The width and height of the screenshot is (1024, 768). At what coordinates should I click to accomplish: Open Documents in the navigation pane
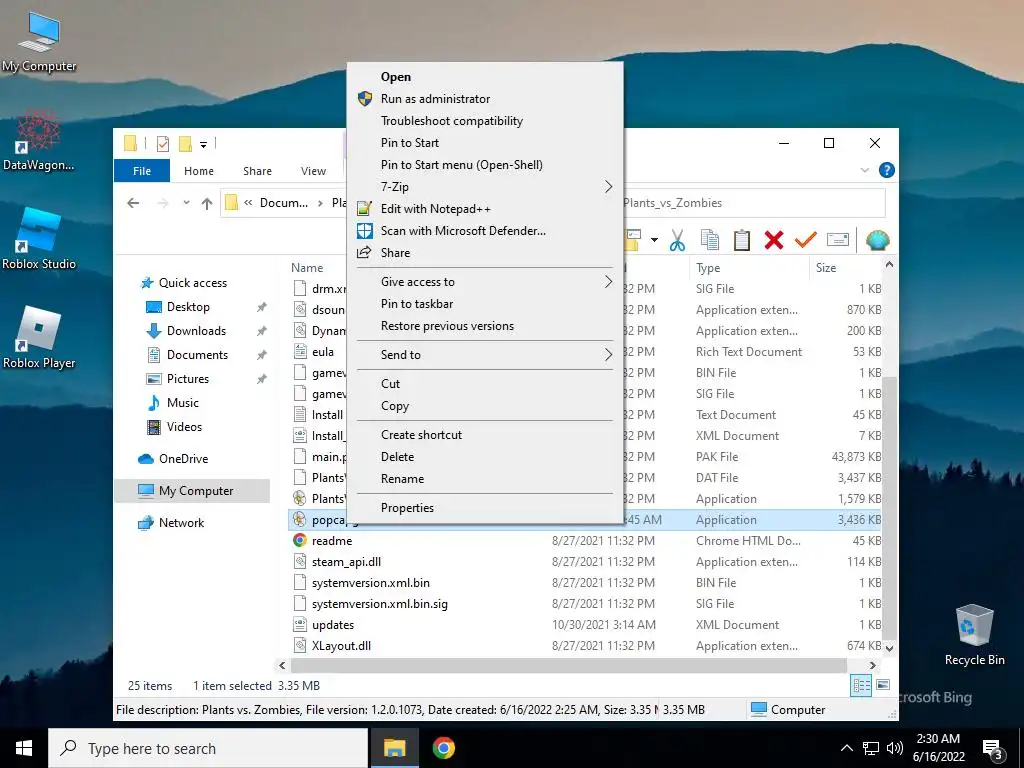point(197,355)
